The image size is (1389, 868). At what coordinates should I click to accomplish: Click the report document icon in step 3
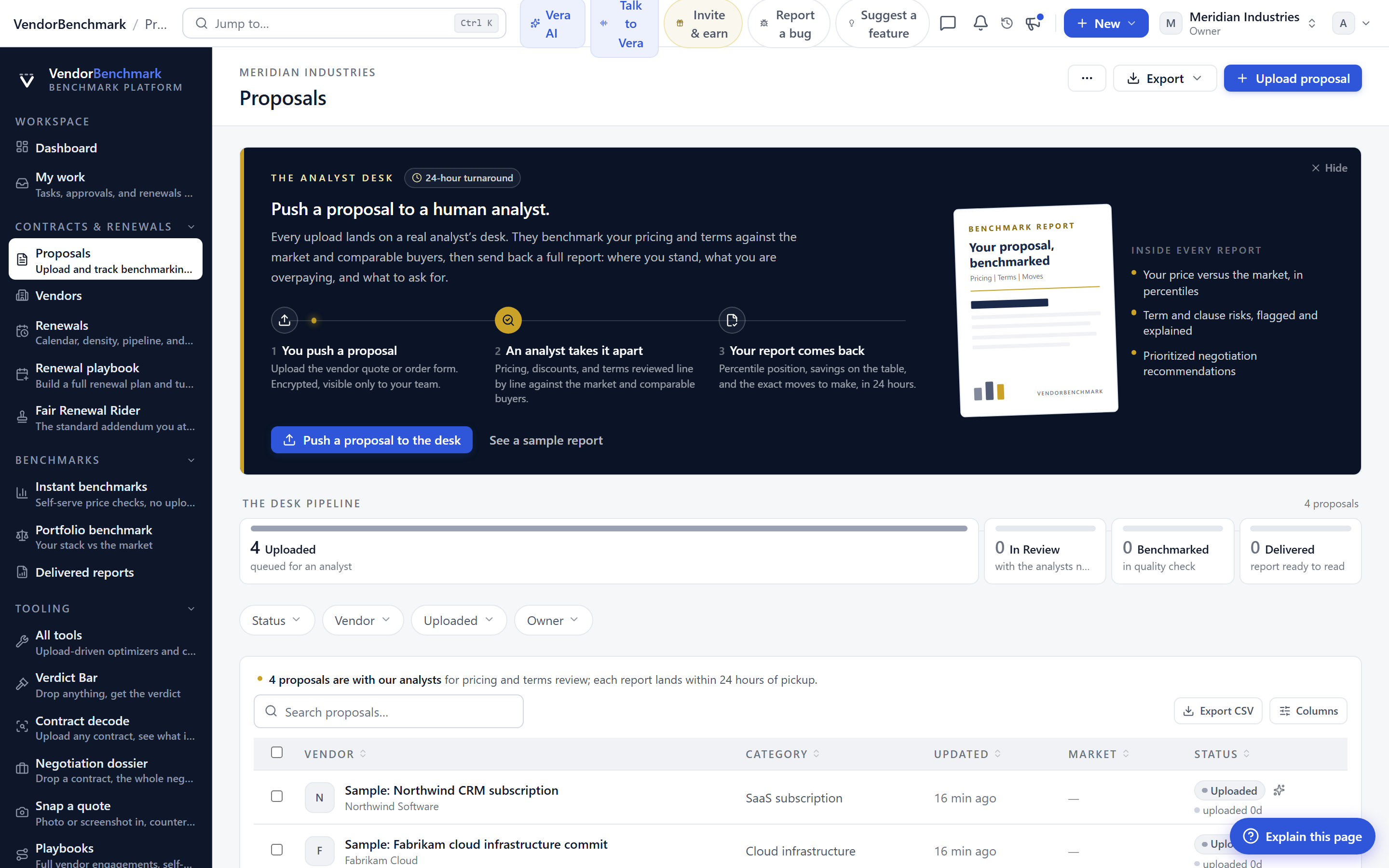(732, 320)
